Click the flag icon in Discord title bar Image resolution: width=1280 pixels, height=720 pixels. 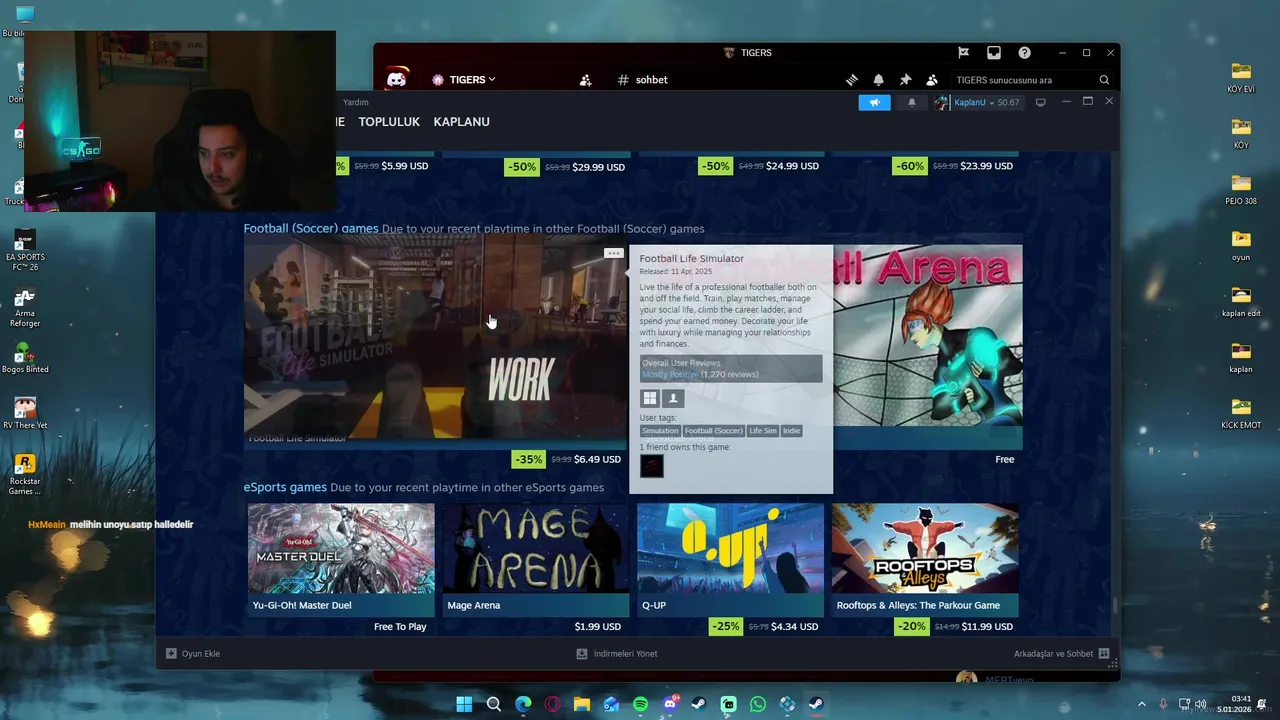(x=963, y=53)
